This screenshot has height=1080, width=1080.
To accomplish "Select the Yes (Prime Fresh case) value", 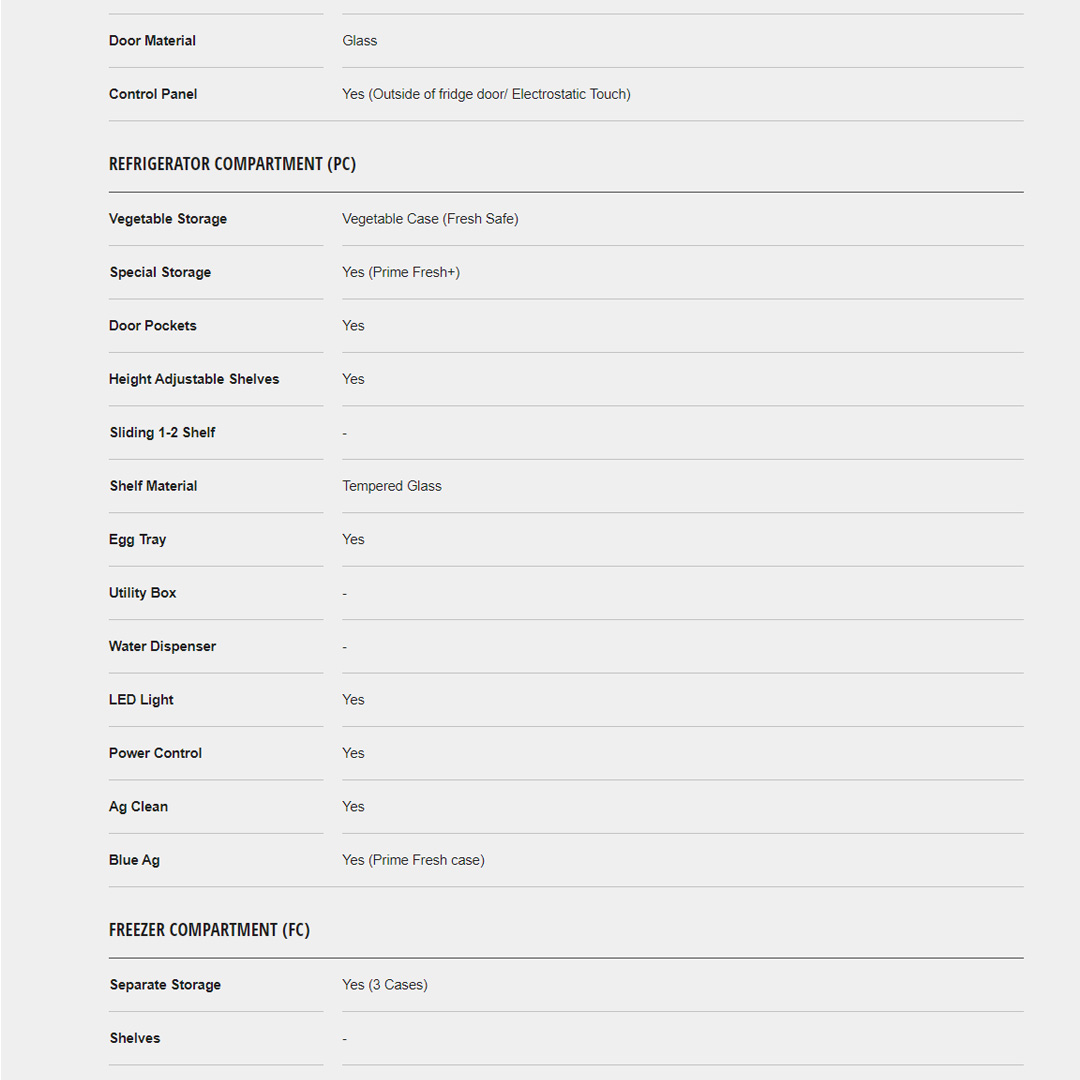I will click(x=413, y=860).
